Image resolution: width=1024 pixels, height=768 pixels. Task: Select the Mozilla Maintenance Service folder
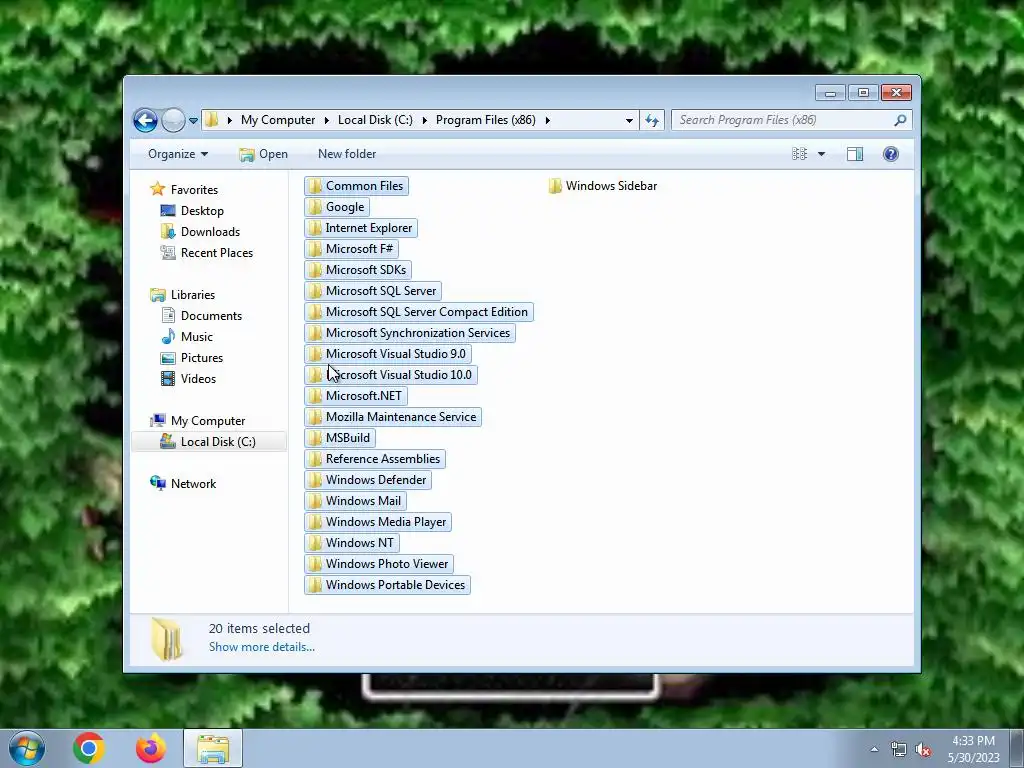pos(393,417)
